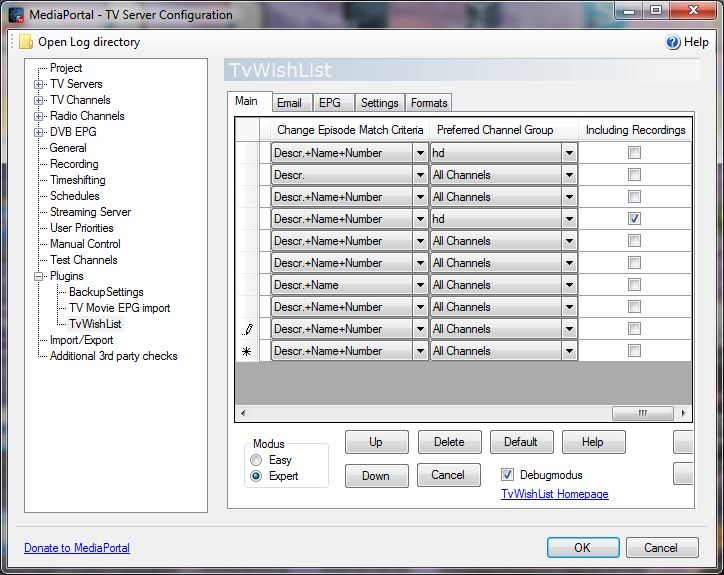Switch to the Settings tab
724x575 pixels.
pyautogui.click(x=380, y=103)
